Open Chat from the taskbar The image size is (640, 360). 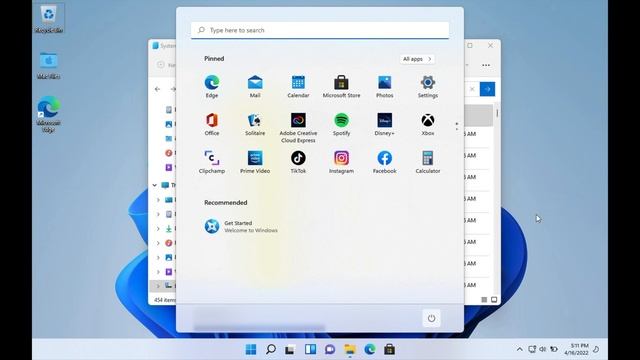point(330,349)
